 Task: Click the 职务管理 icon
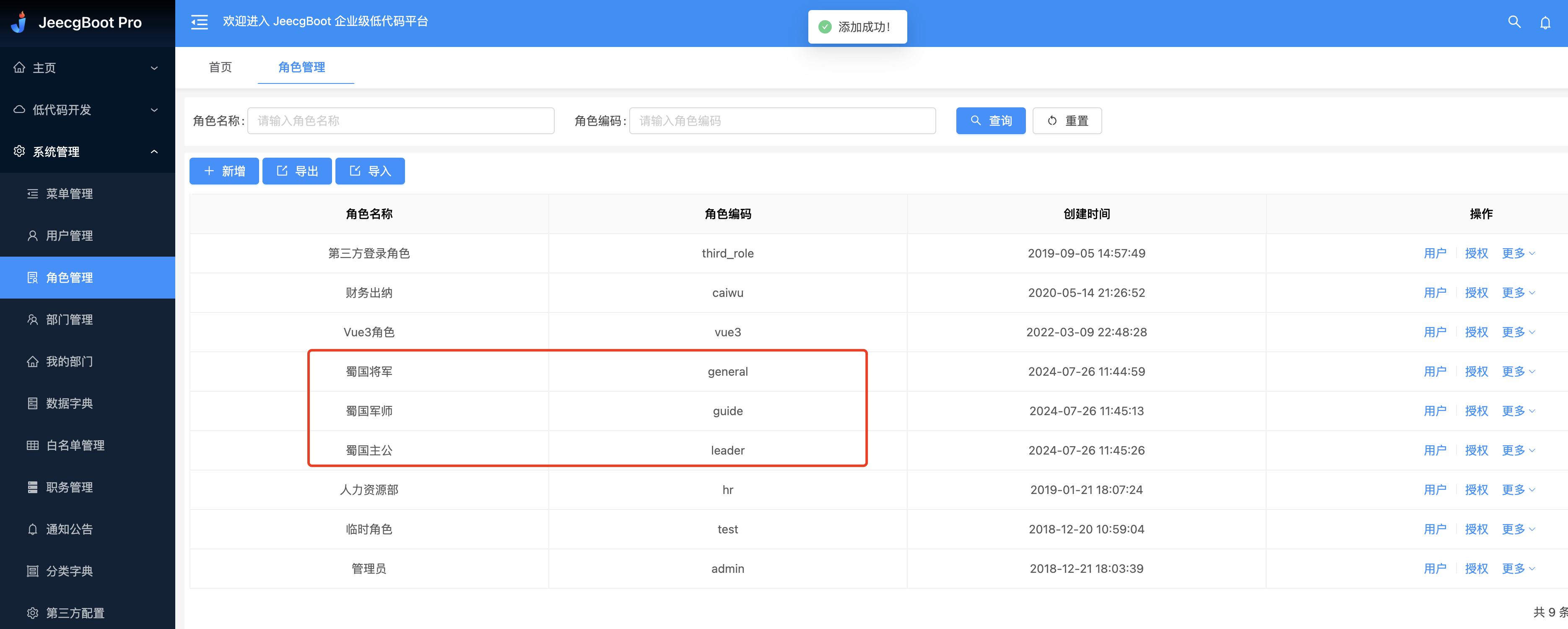click(33, 487)
